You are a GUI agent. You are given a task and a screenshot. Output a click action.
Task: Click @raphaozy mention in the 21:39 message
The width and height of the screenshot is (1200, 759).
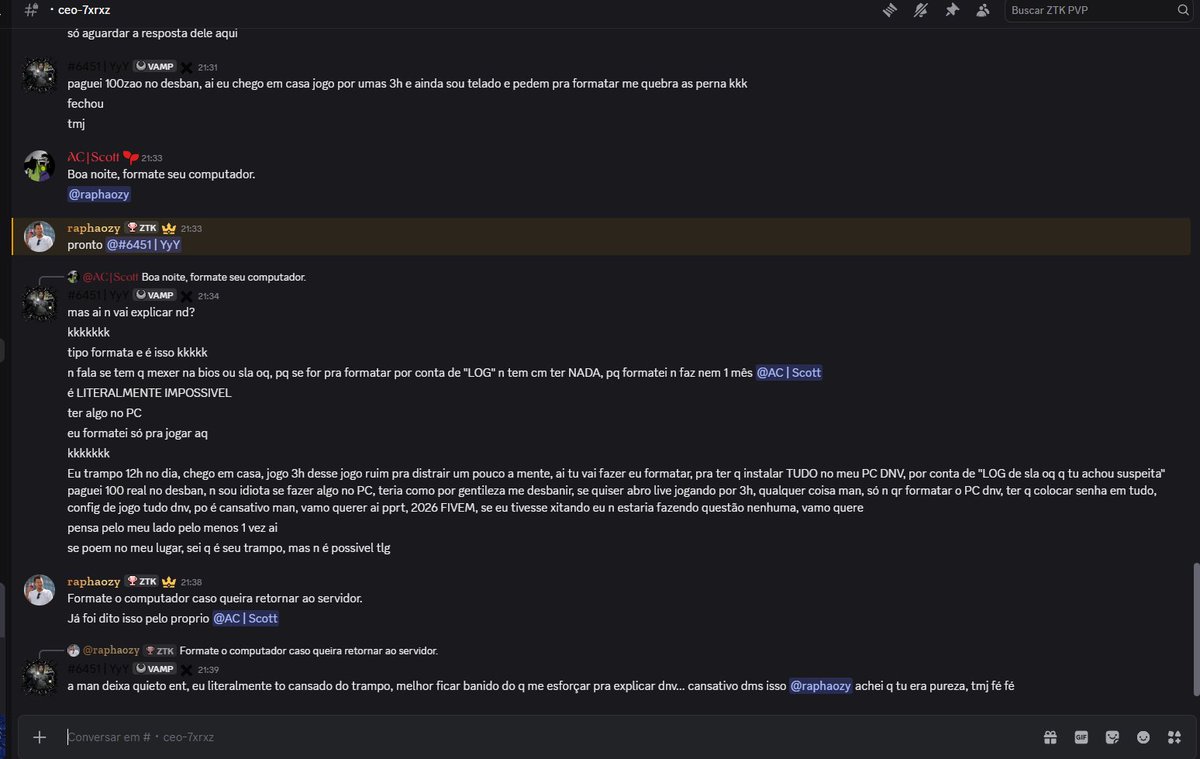point(821,686)
